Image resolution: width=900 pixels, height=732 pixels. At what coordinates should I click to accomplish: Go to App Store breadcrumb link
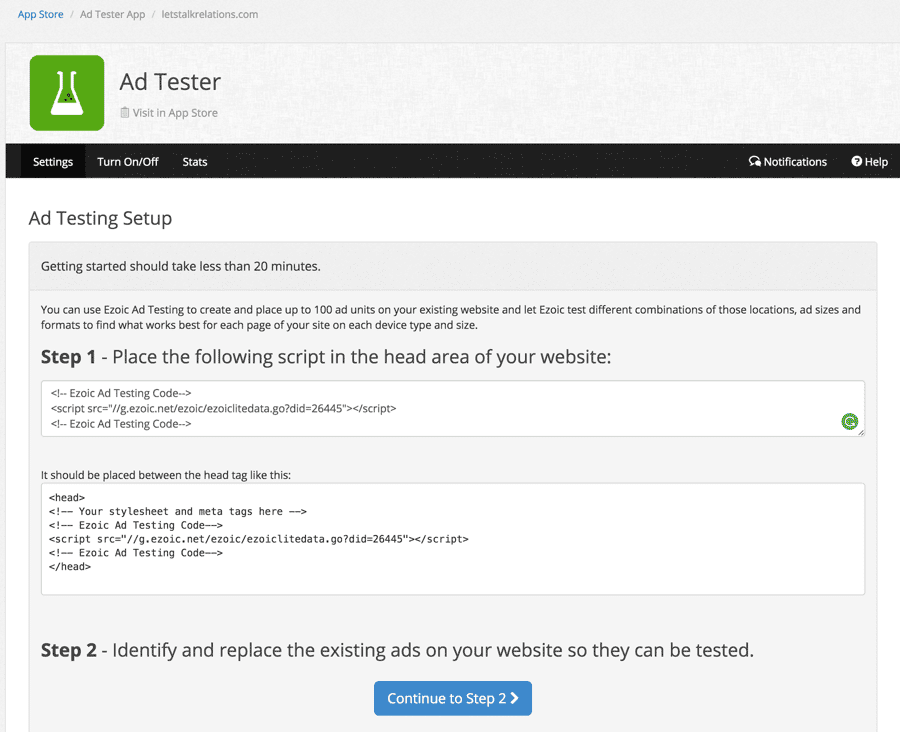pyautogui.click(x=41, y=15)
